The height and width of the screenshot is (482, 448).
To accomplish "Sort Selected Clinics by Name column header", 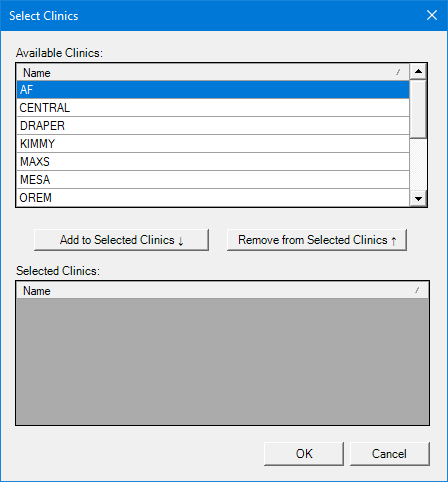I will [x=222, y=290].
